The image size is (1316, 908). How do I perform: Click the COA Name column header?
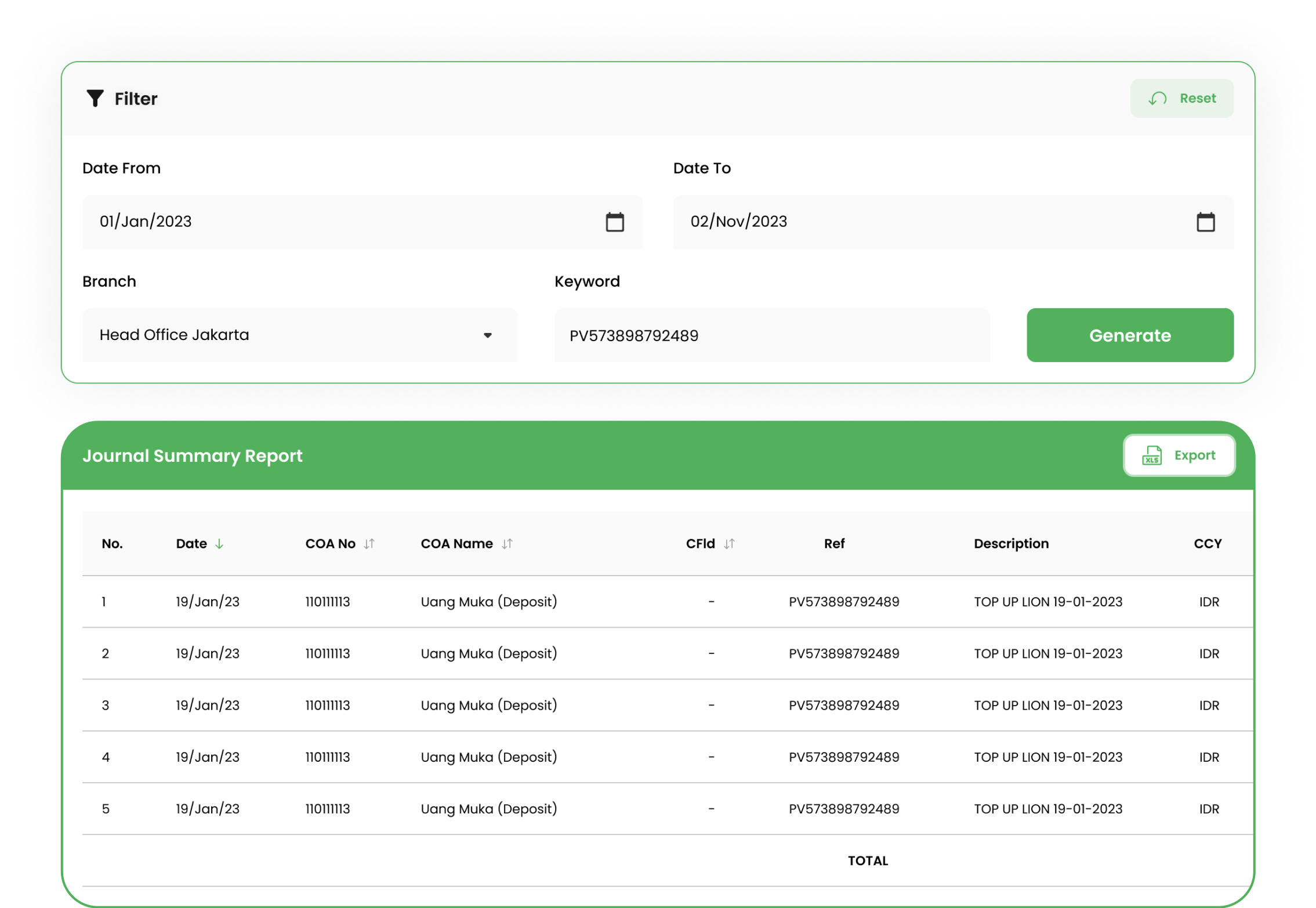tap(456, 544)
